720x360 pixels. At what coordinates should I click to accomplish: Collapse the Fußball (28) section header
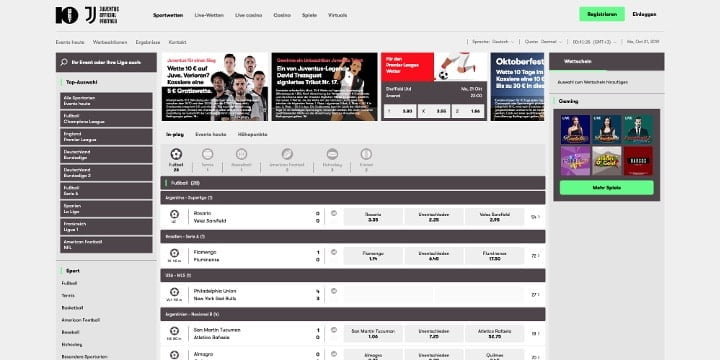click(353, 183)
